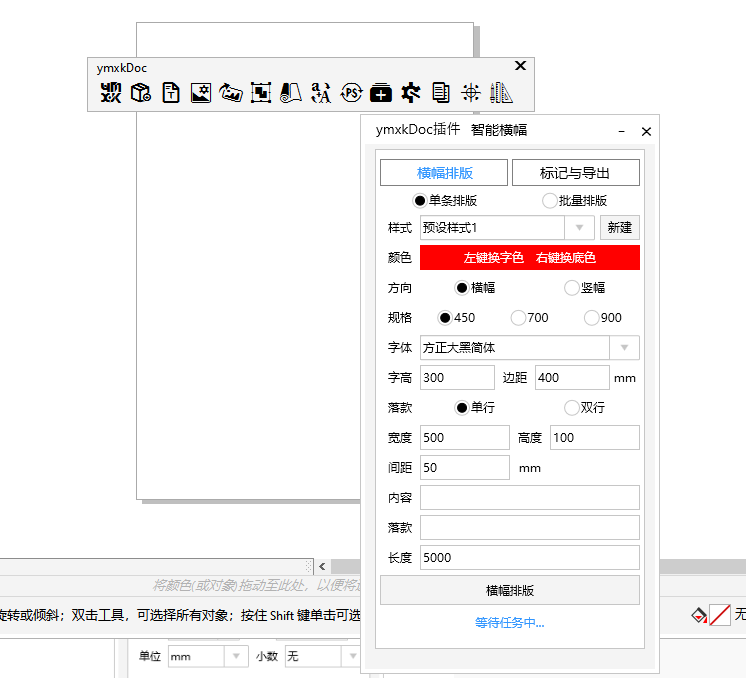
Task: Click the 长度 input field showing 5000
Action: (x=530, y=558)
